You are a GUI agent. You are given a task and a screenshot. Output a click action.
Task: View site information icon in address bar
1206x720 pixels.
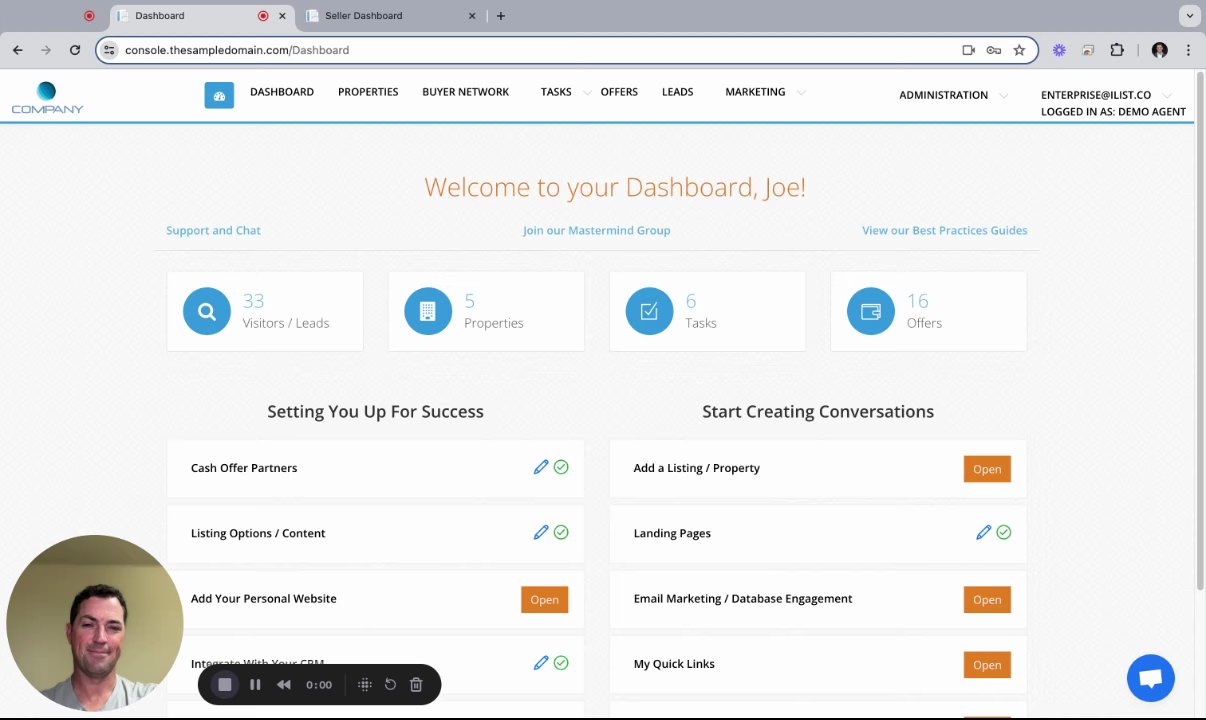click(110, 50)
